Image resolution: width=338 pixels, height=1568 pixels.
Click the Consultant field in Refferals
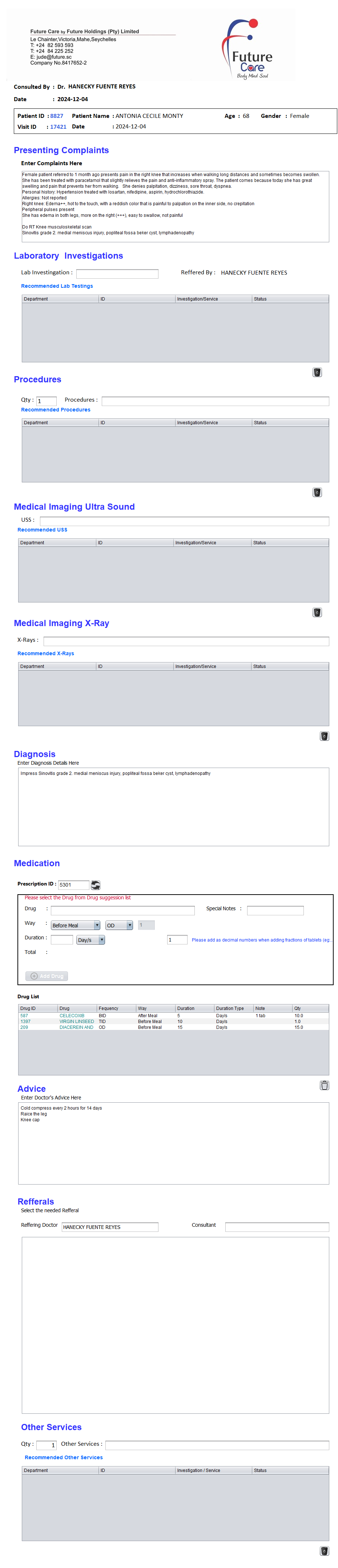[277, 1226]
